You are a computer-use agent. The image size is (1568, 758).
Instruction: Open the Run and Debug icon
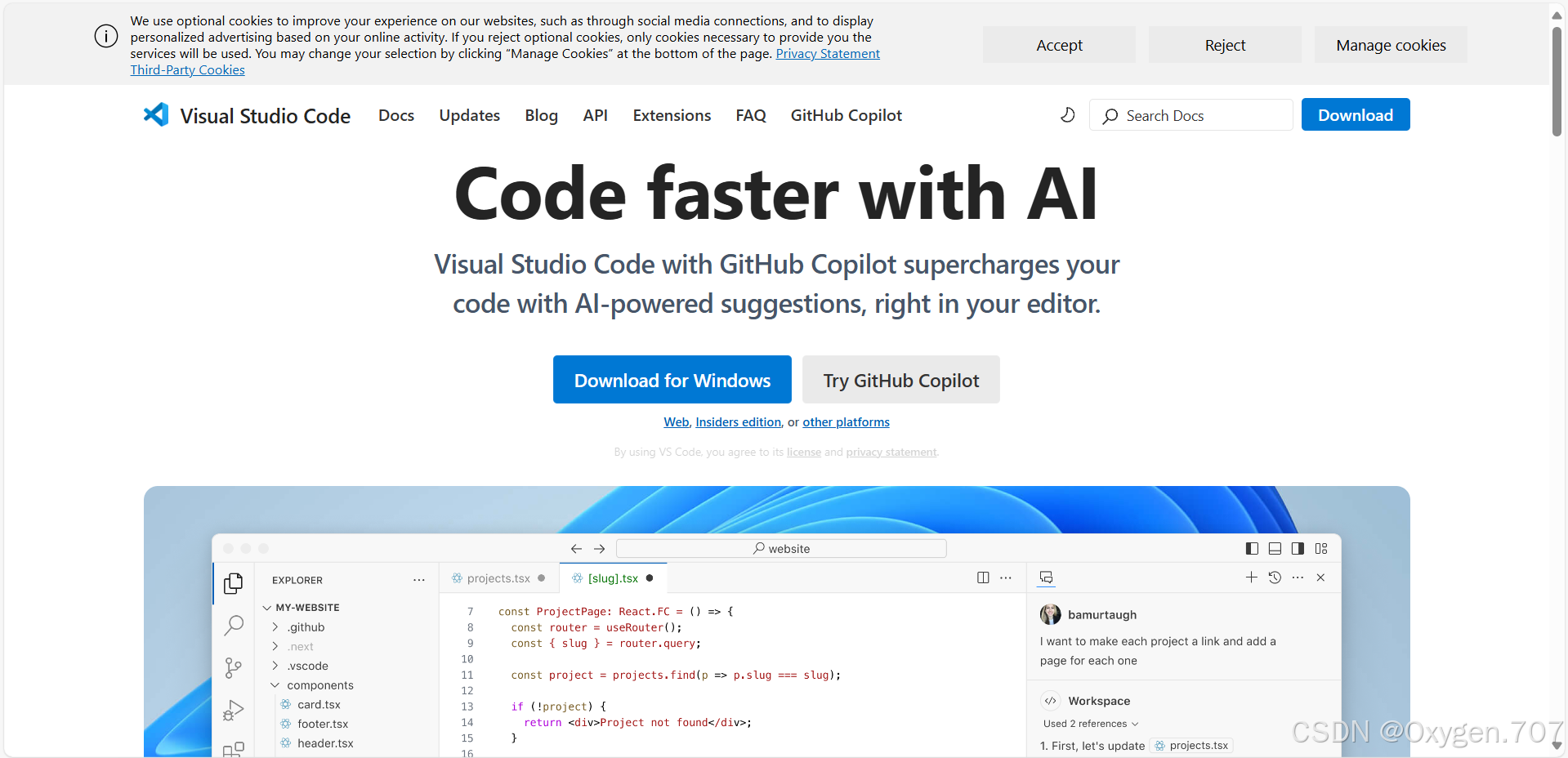tap(234, 711)
